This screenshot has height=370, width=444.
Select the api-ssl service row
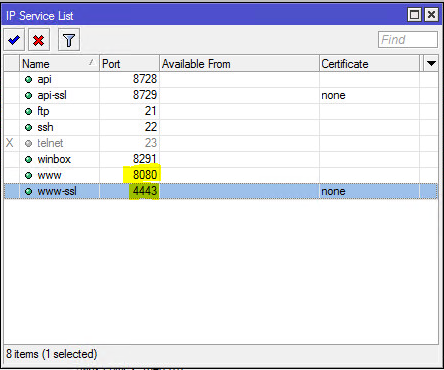point(221,95)
